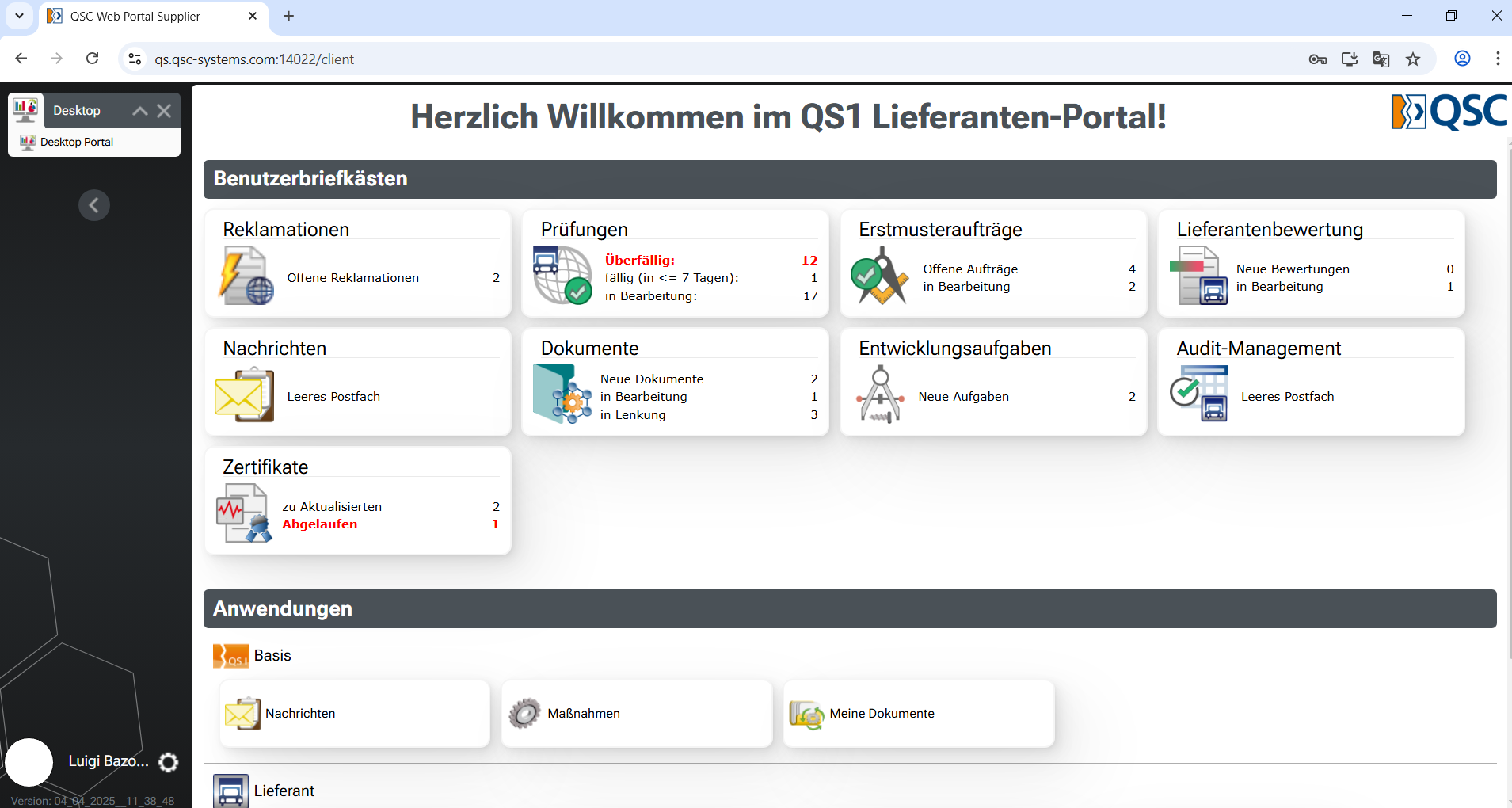
Task: Click the Lieferantenbewertung document icon
Action: (x=1198, y=276)
